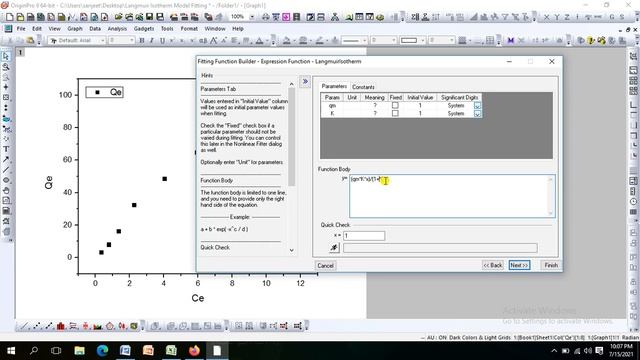Open Microsoft Edge from taskbar
This screenshot has width=640, height=360.
[x=102, y=351]
